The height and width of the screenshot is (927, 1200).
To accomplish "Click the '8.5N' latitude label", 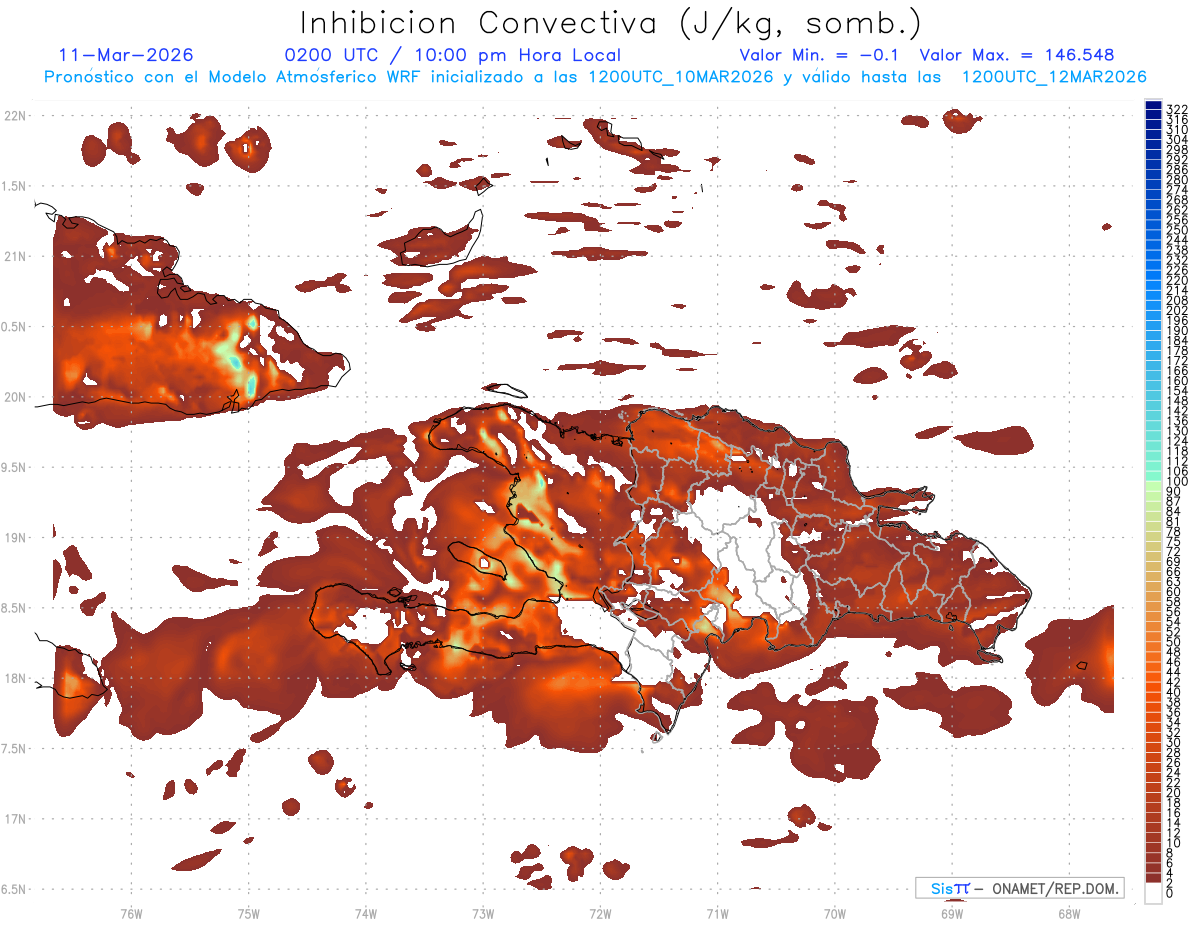I will point(15,608).
